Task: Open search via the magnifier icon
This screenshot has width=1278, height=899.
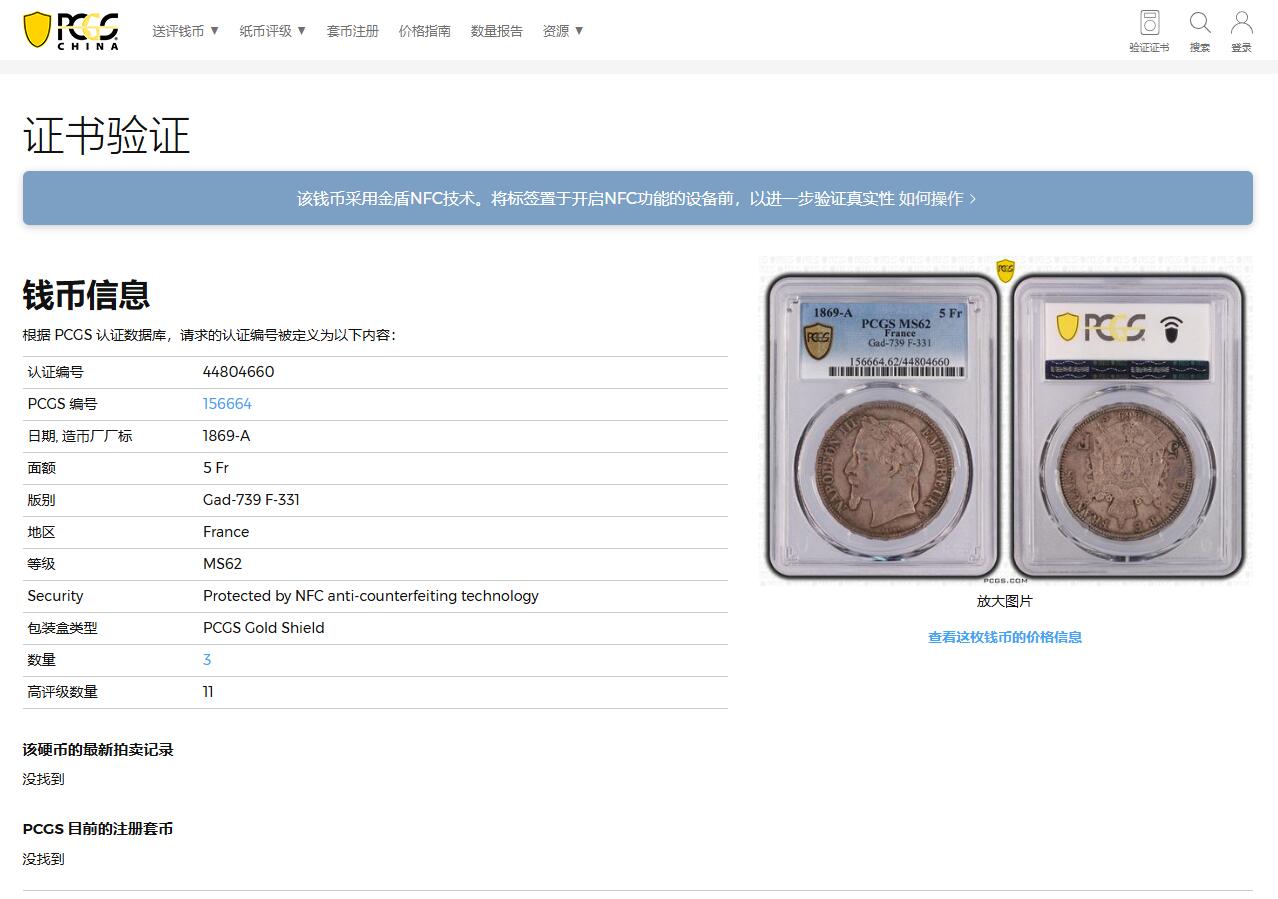Action: point(1200,31)
